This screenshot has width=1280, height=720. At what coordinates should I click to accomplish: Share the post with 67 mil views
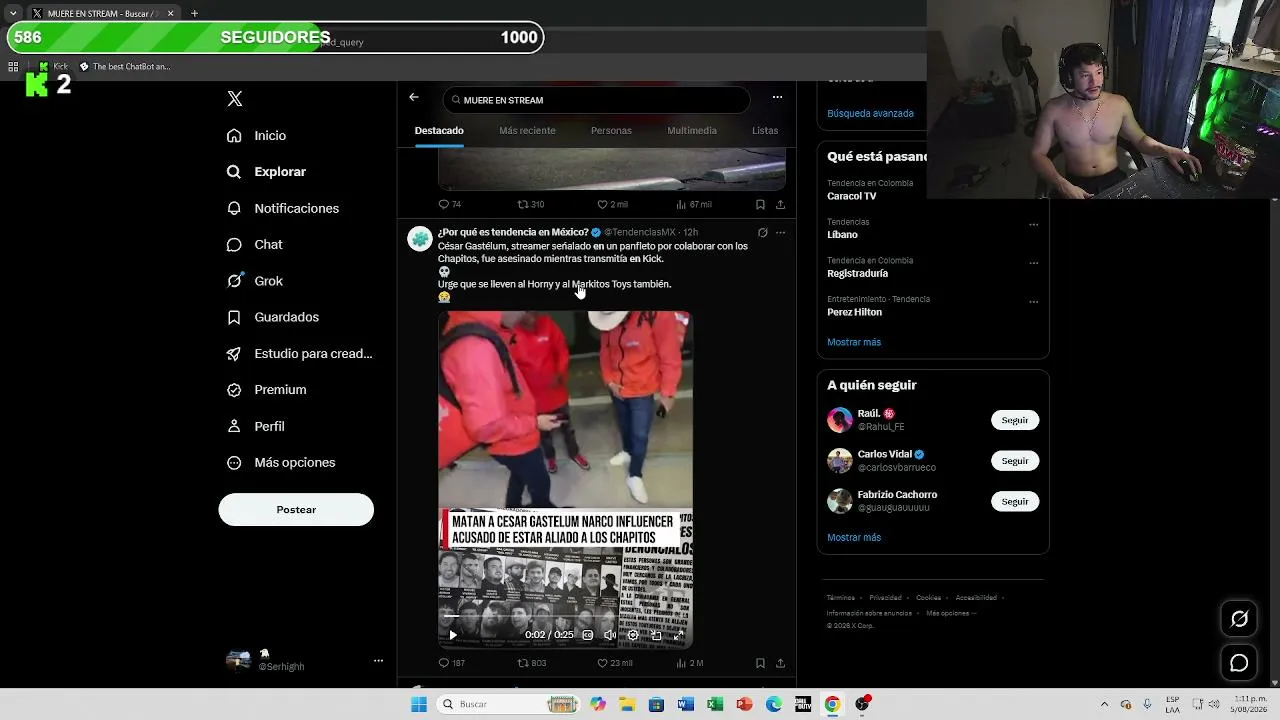click(780, 204)
